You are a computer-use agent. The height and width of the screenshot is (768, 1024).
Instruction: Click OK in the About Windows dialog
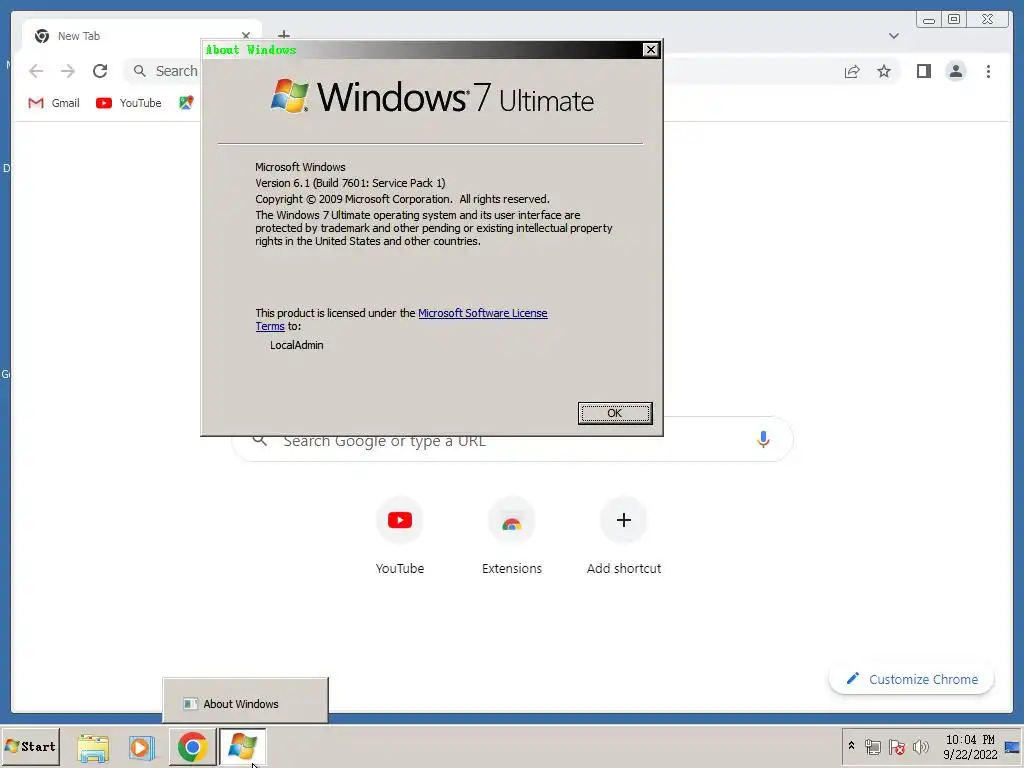pyautogui.click(x=615, y=413)
